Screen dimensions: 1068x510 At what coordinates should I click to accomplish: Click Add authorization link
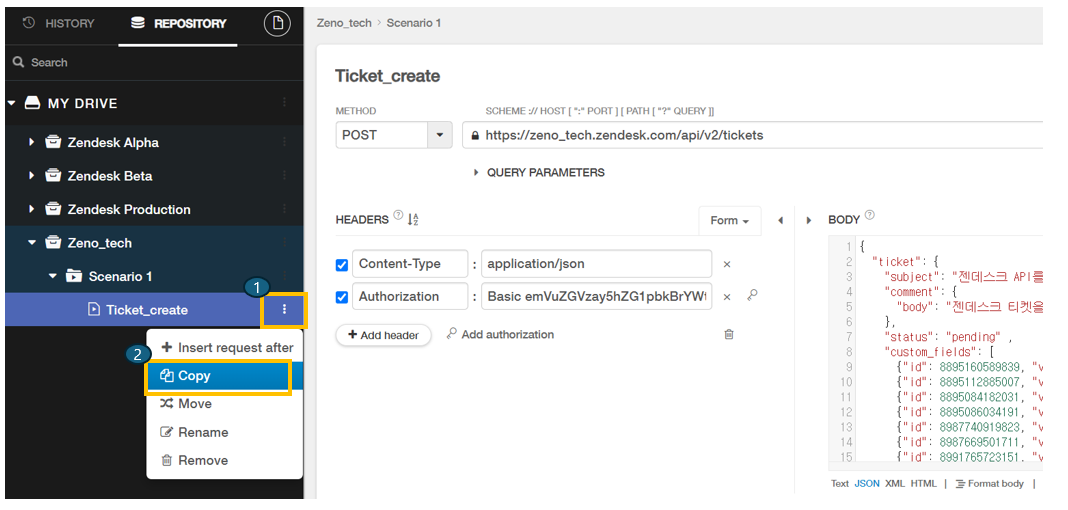(500, 334)
